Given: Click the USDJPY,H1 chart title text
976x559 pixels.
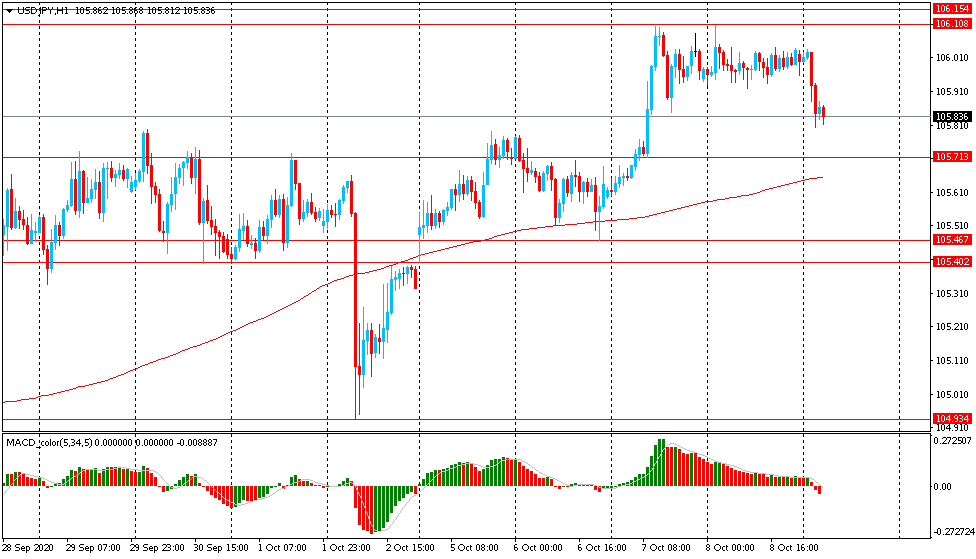Looking at the screenshot, I should (x=43, y=11).
